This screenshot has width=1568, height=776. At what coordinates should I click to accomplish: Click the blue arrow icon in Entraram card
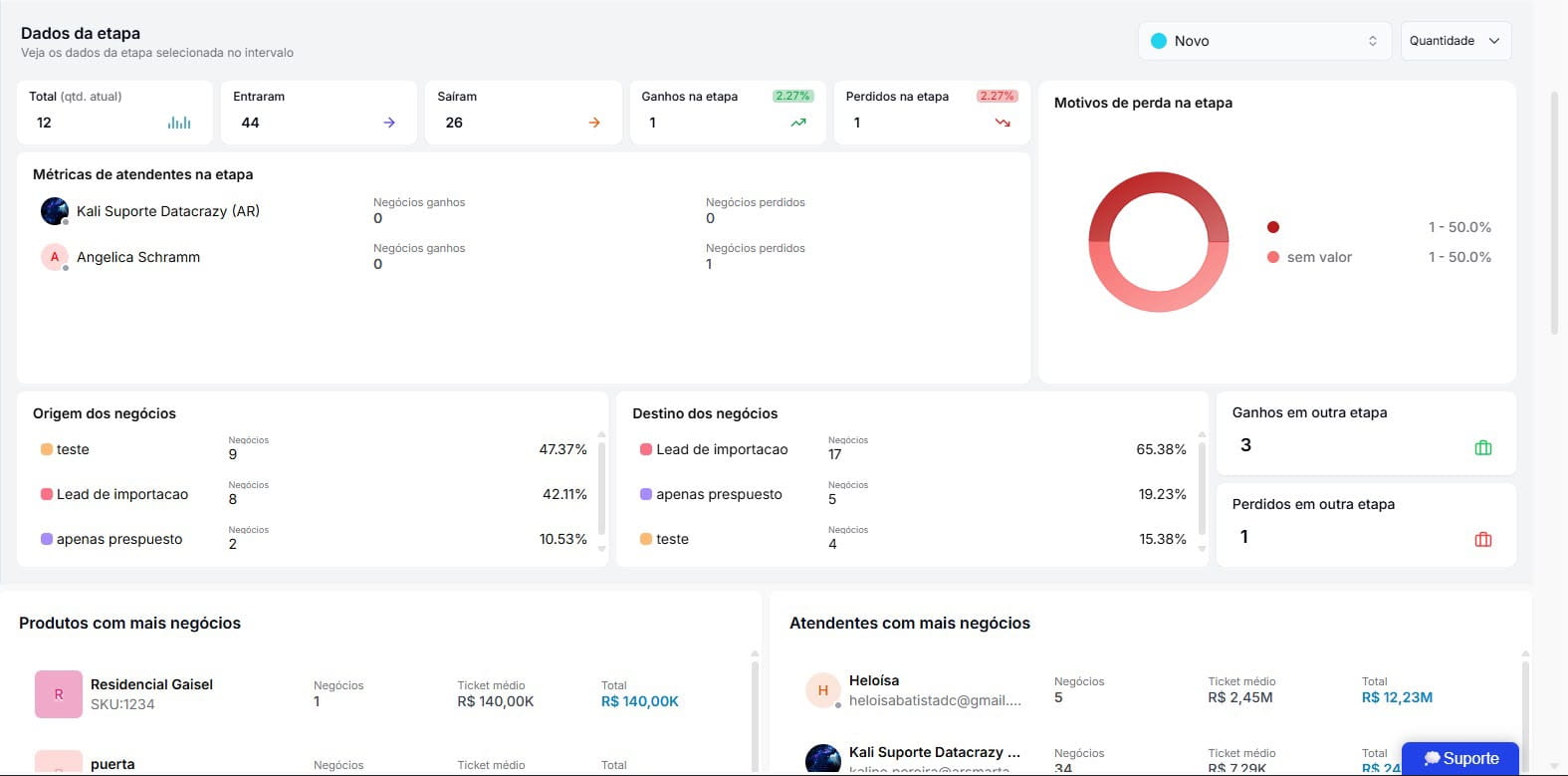coord(389,123)
